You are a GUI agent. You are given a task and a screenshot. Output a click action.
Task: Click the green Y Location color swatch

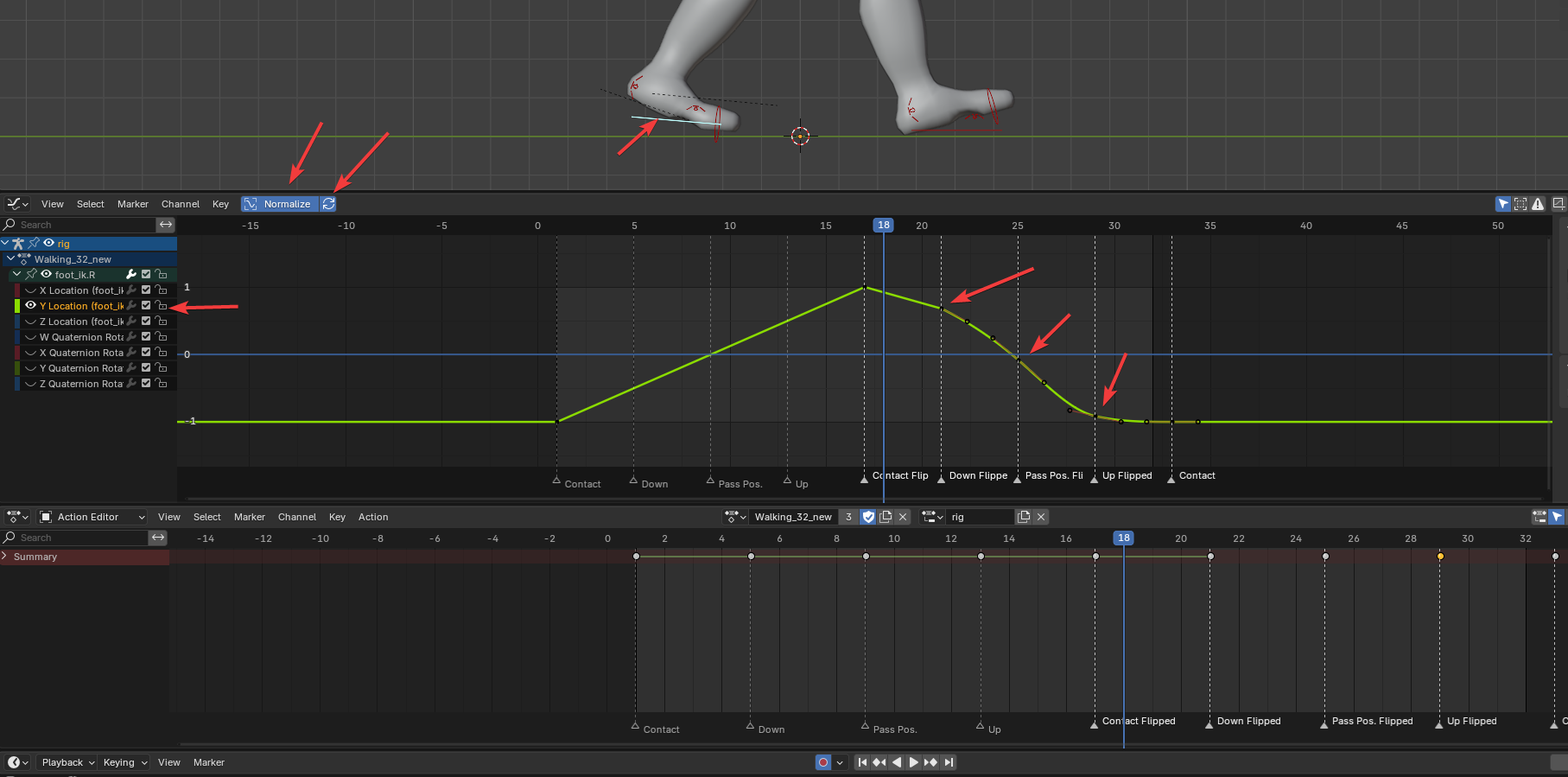(x=17, y=306)
